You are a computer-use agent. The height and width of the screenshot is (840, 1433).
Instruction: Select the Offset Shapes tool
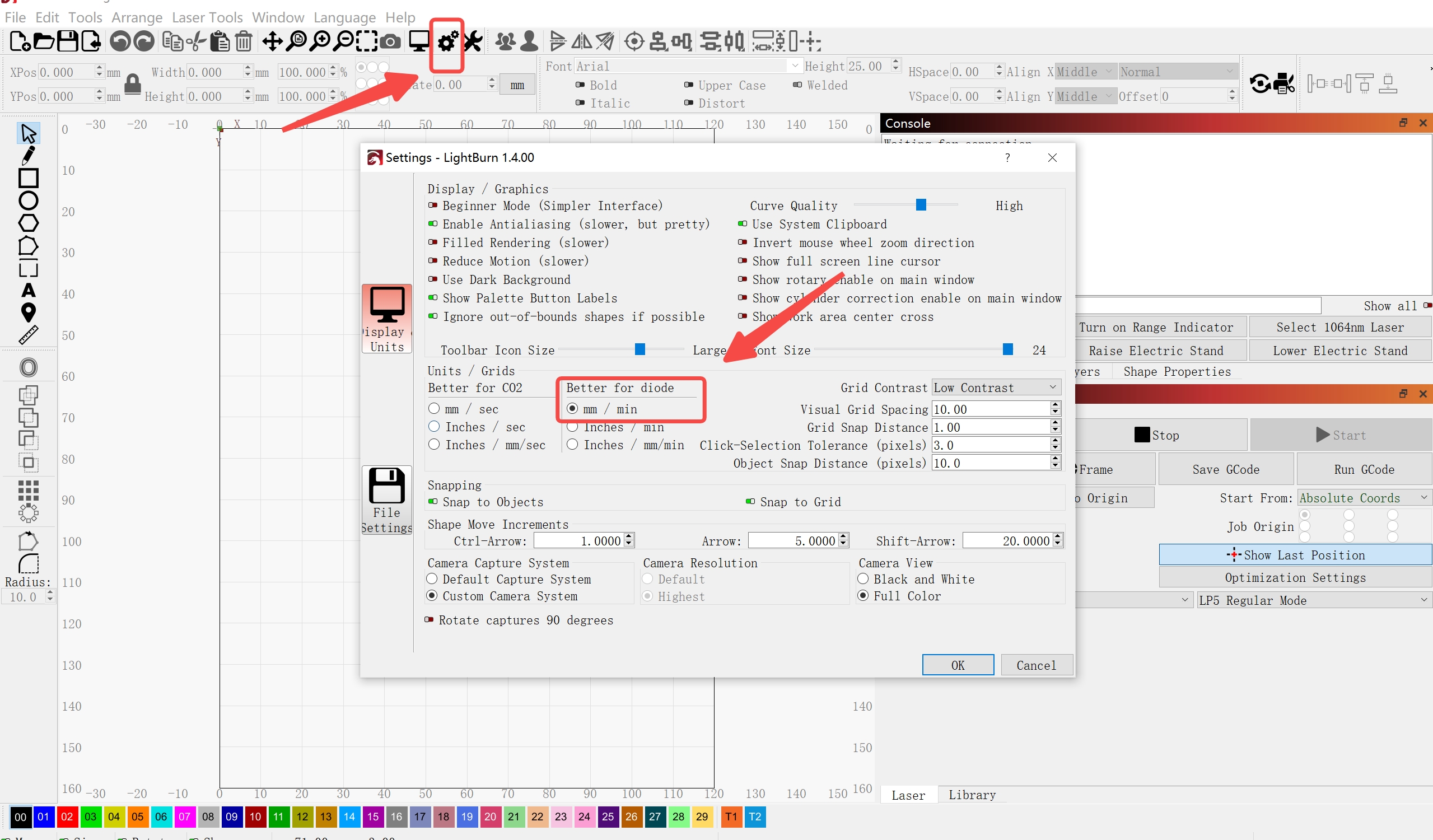(x=29, y=367)
